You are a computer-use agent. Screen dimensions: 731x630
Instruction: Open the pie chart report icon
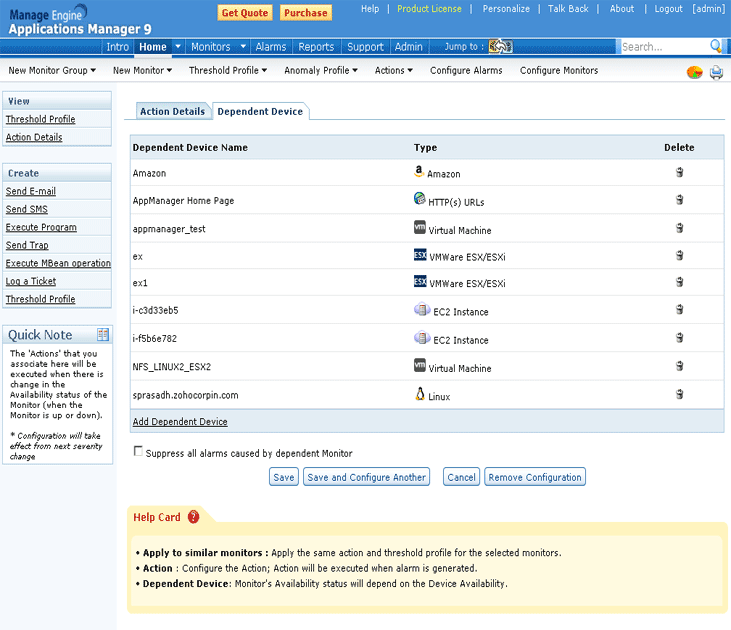tap(694, 72)
